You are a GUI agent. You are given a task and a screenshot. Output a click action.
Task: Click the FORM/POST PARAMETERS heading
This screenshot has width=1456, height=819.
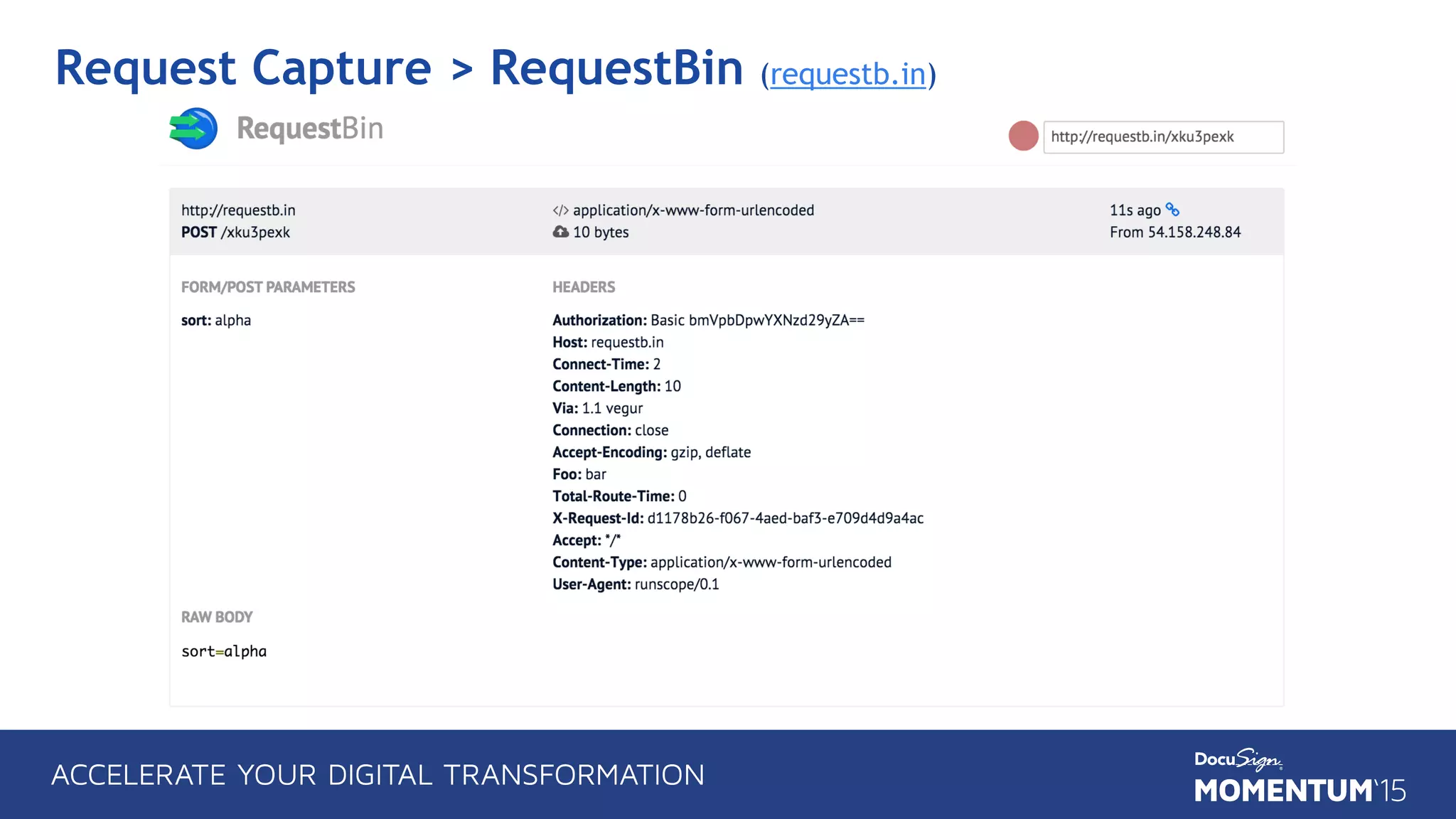[x=268, y=287]
